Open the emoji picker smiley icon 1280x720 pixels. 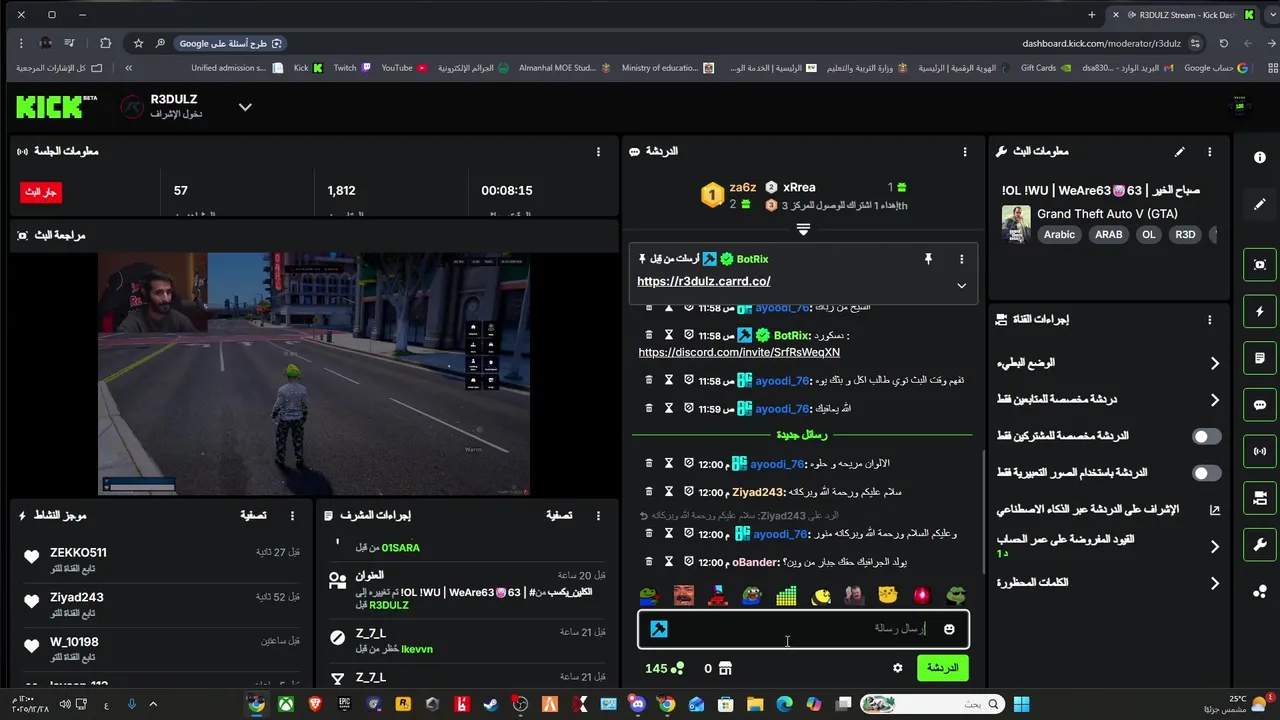click(x=949, y=629)
